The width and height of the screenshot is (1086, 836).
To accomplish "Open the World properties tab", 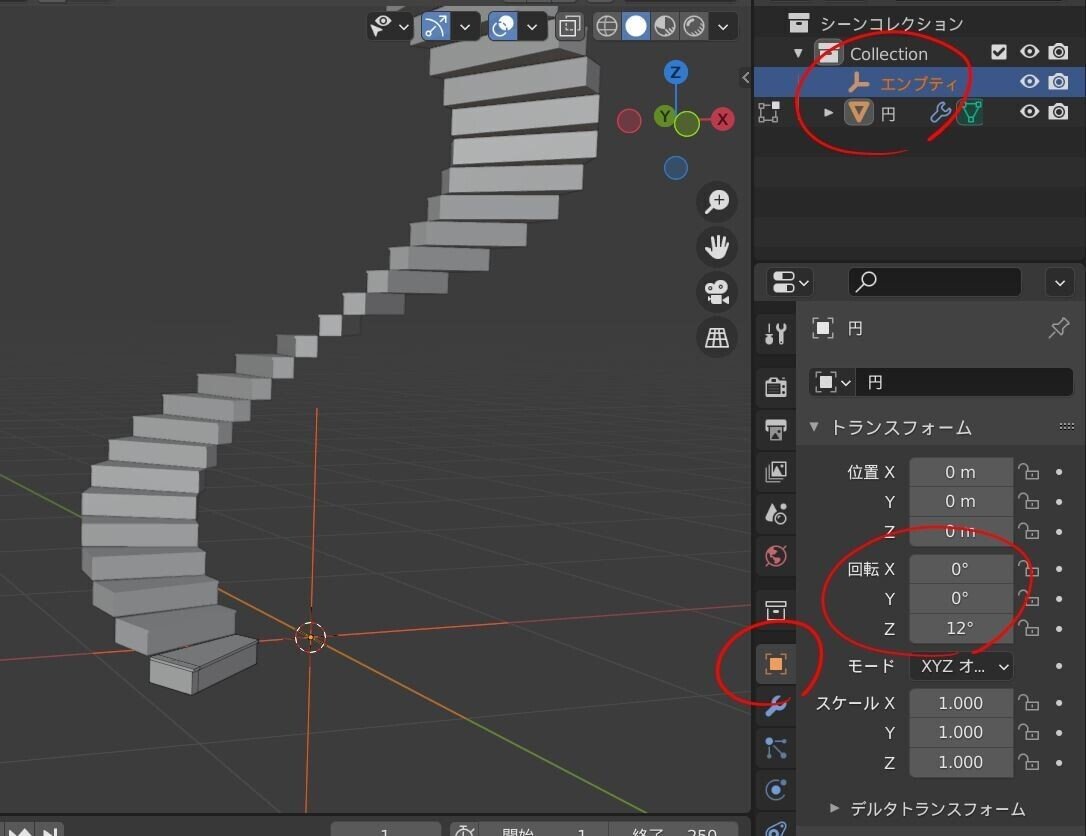I will pos(776,556).
